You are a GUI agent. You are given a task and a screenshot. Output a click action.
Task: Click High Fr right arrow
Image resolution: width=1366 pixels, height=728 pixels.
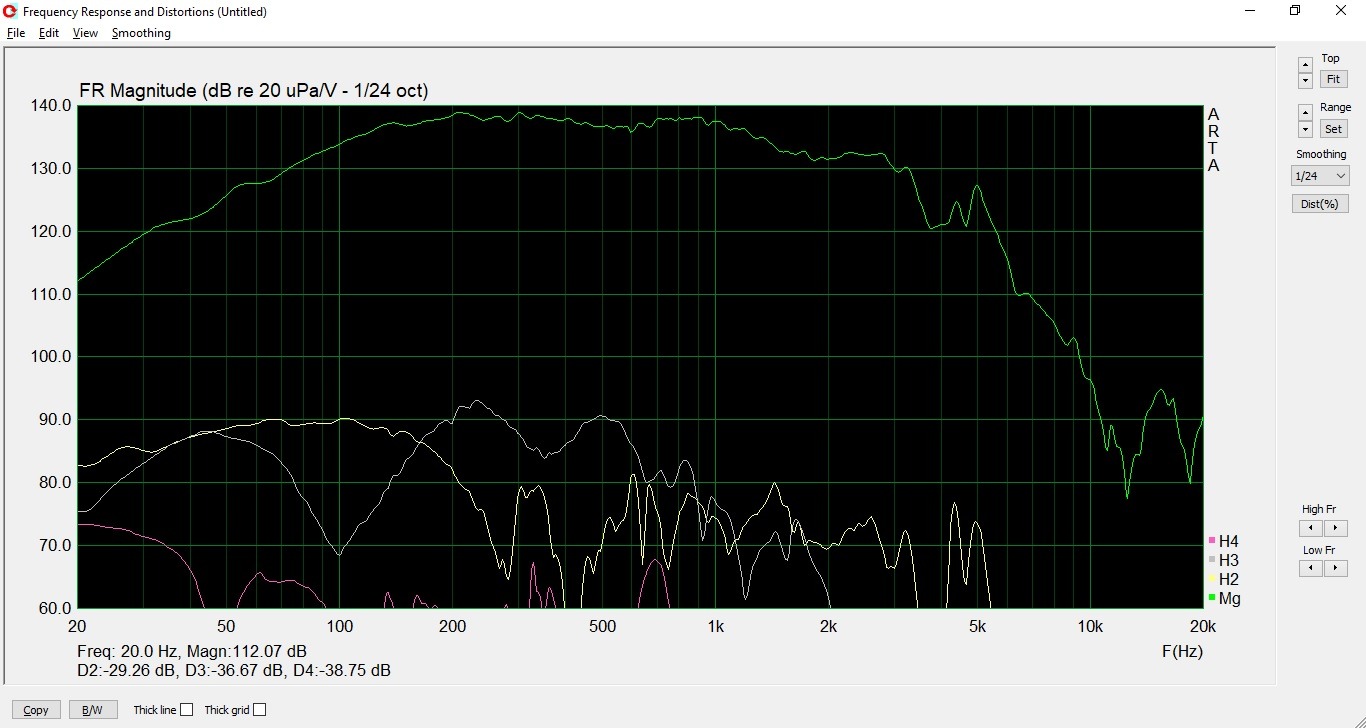click(x=1335, y=528)
